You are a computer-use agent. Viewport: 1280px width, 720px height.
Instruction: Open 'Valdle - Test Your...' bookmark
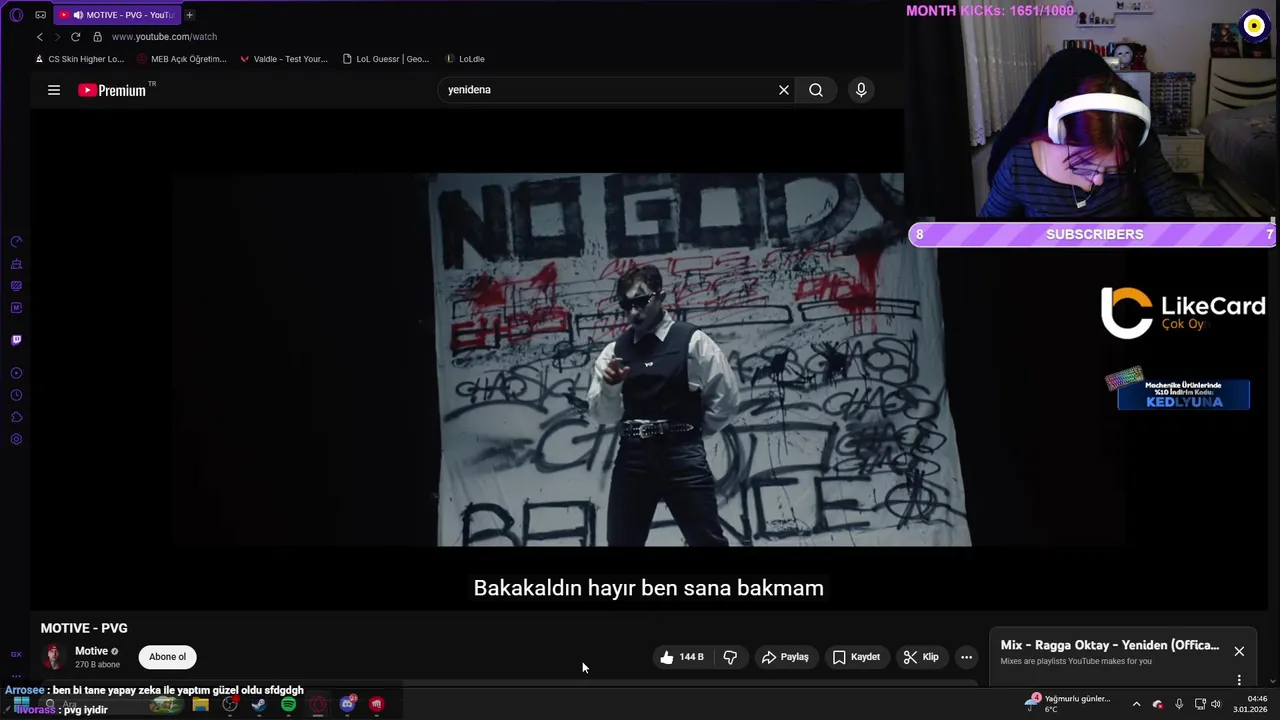pos(283,59)
